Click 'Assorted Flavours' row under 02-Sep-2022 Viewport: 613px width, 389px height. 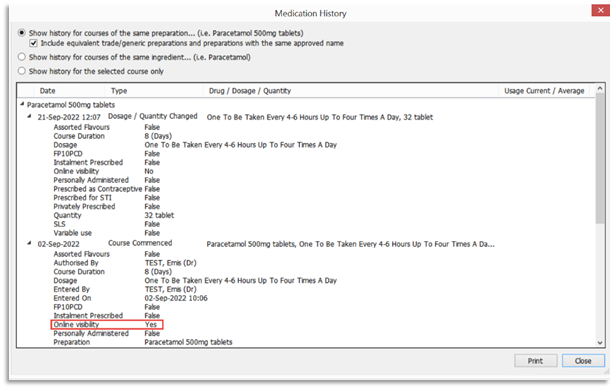(107, 254)
